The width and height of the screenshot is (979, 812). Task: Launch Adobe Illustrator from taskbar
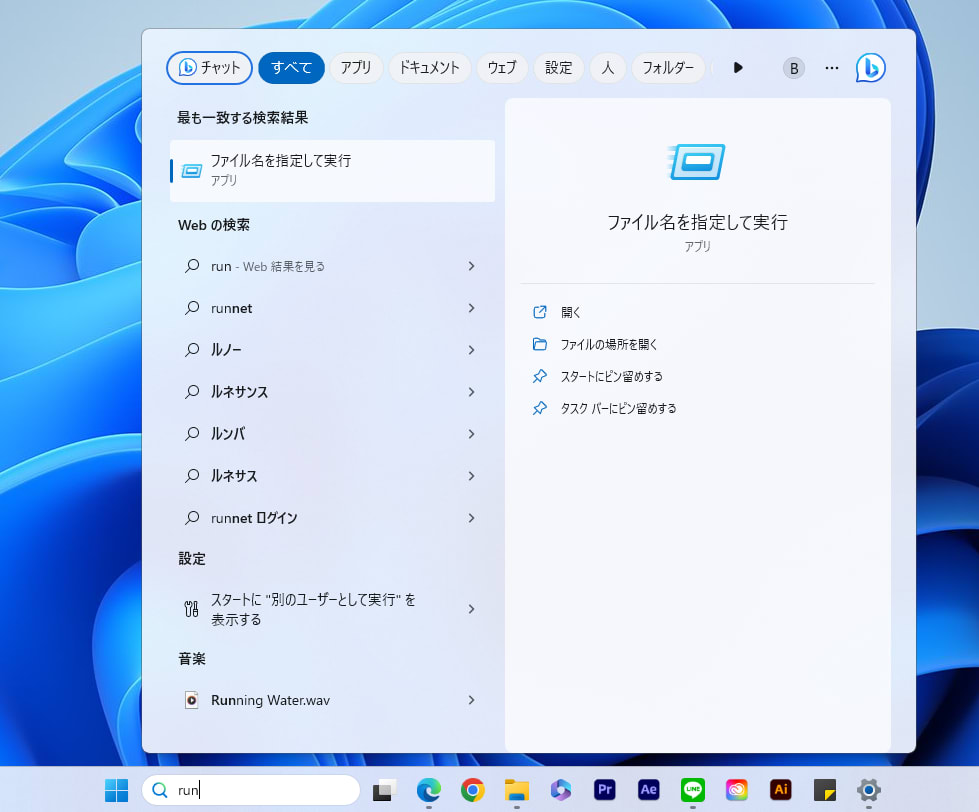pos(781,790)
